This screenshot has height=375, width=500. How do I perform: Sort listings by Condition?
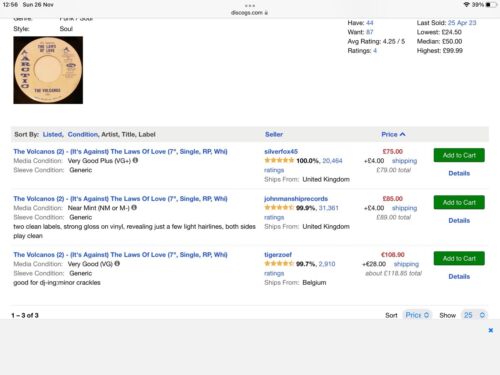(83, 134)
